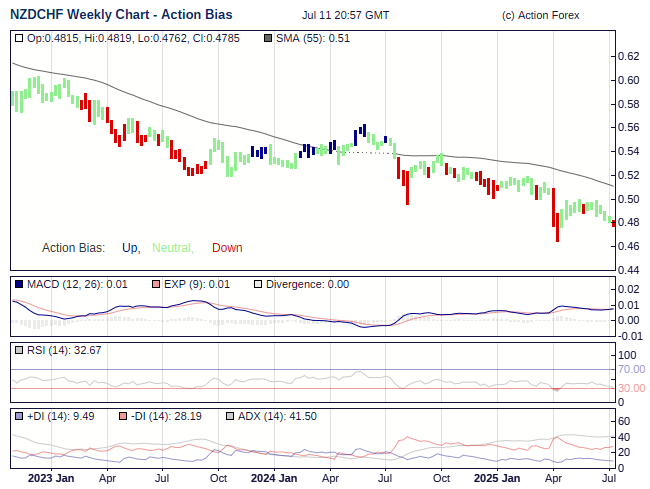Screen dimensions: 650x489
Task: Click the white OHLC legend square
Action: pos(19,39)
